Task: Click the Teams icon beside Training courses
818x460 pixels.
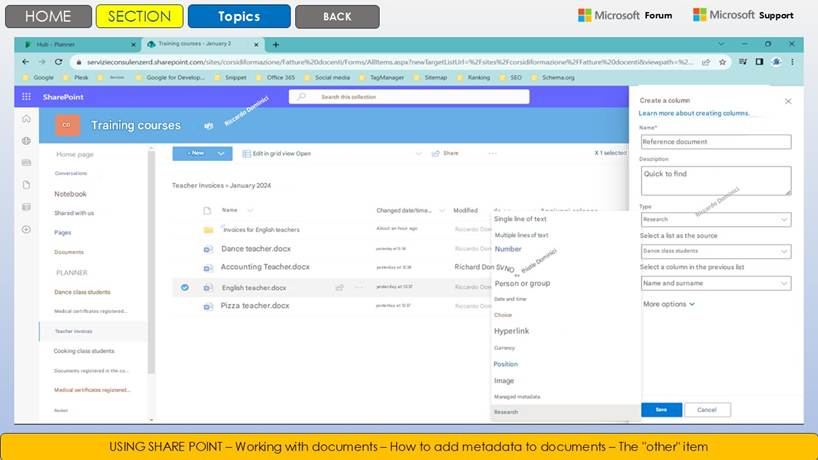Action: 209,126
